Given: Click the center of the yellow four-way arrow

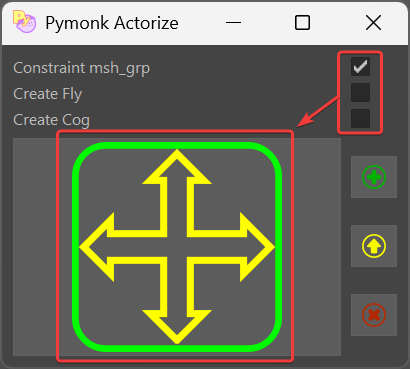Looking at the screenshot, I should coord(177,247).
